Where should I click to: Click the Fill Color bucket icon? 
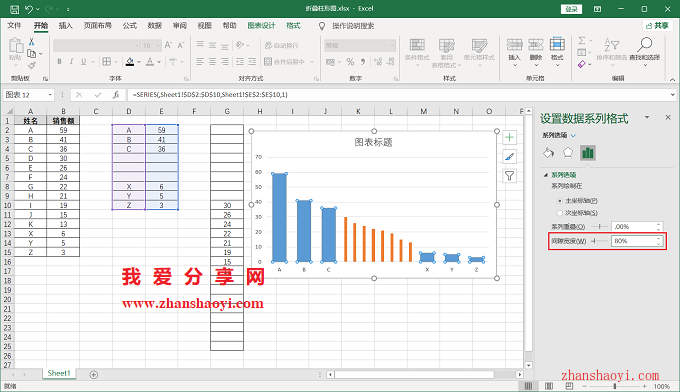click(x=130, y=62)
